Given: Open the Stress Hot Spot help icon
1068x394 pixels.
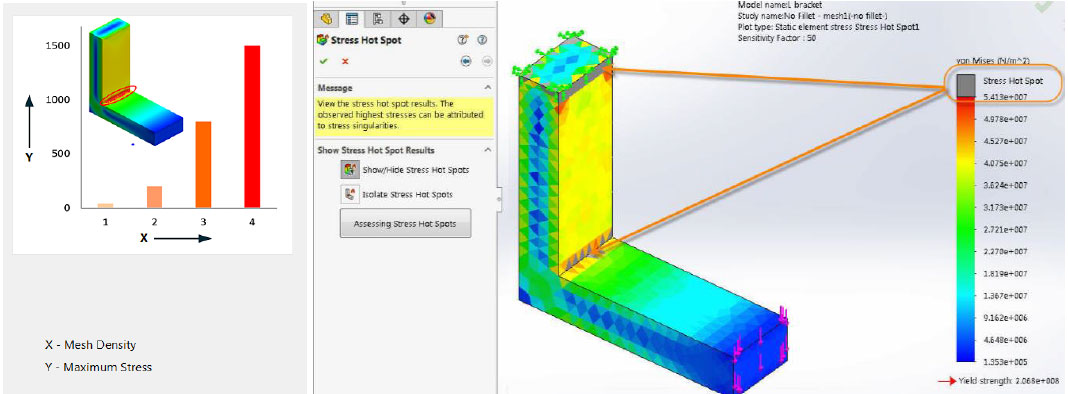Looking at the screenshot, I should tap(482, 40).
